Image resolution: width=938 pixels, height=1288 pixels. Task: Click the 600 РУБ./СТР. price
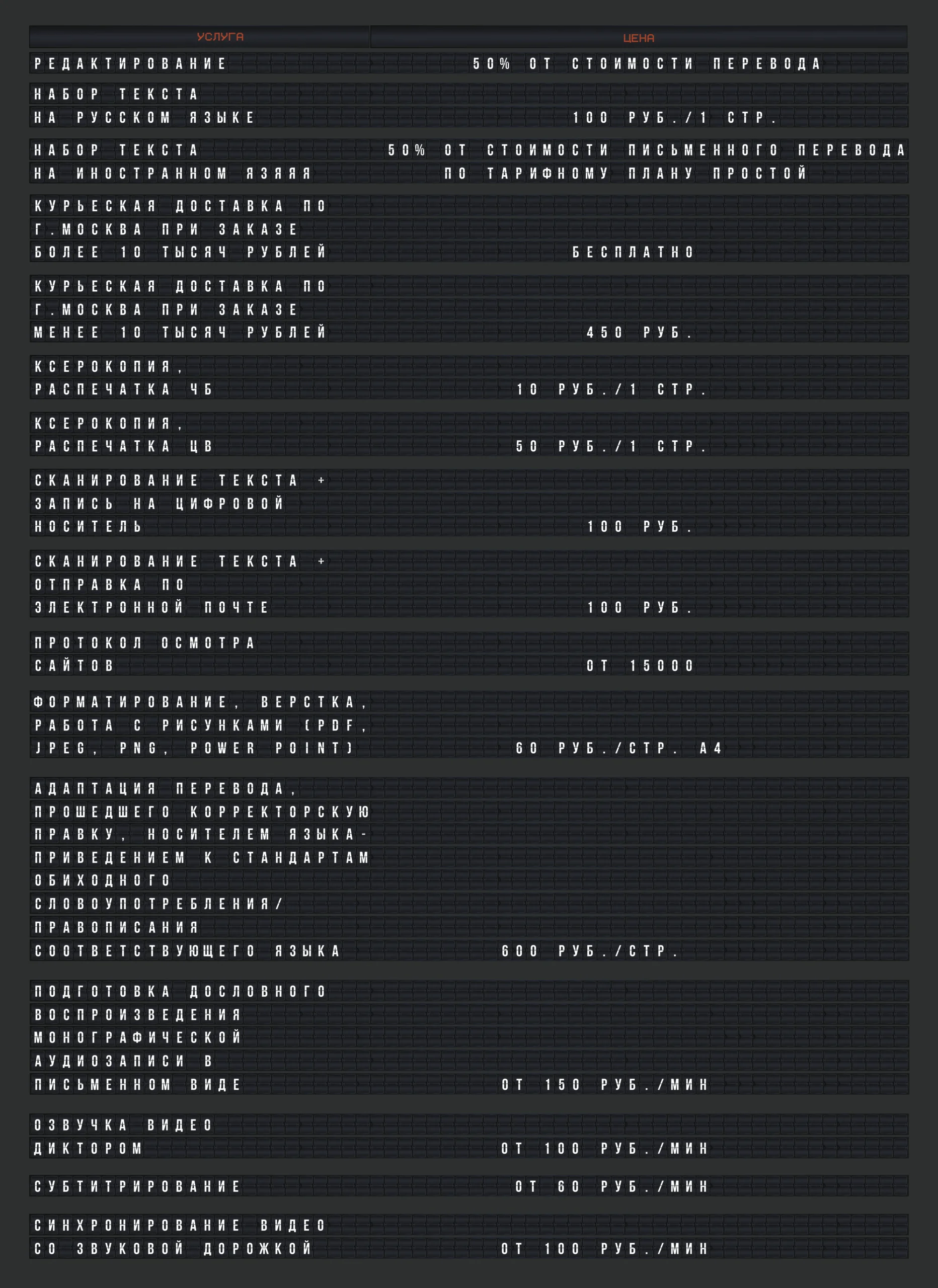(590, 951)
